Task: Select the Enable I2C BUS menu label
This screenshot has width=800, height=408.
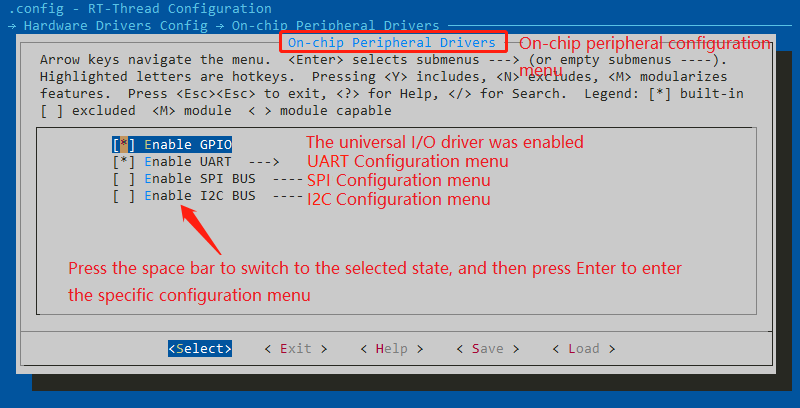Action: tap(200, 197)
